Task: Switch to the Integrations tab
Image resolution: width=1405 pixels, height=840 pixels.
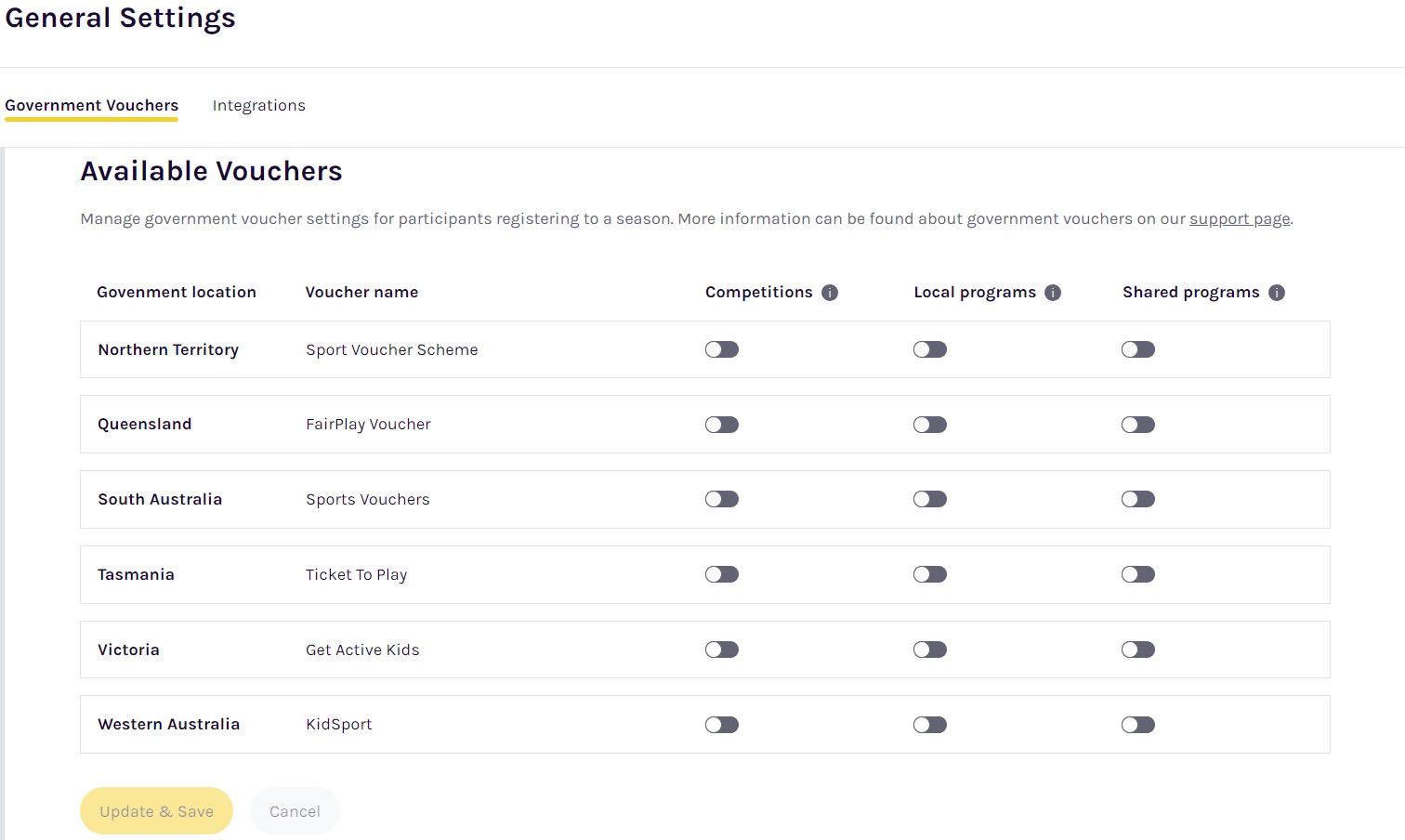Action: click(258, 105)
